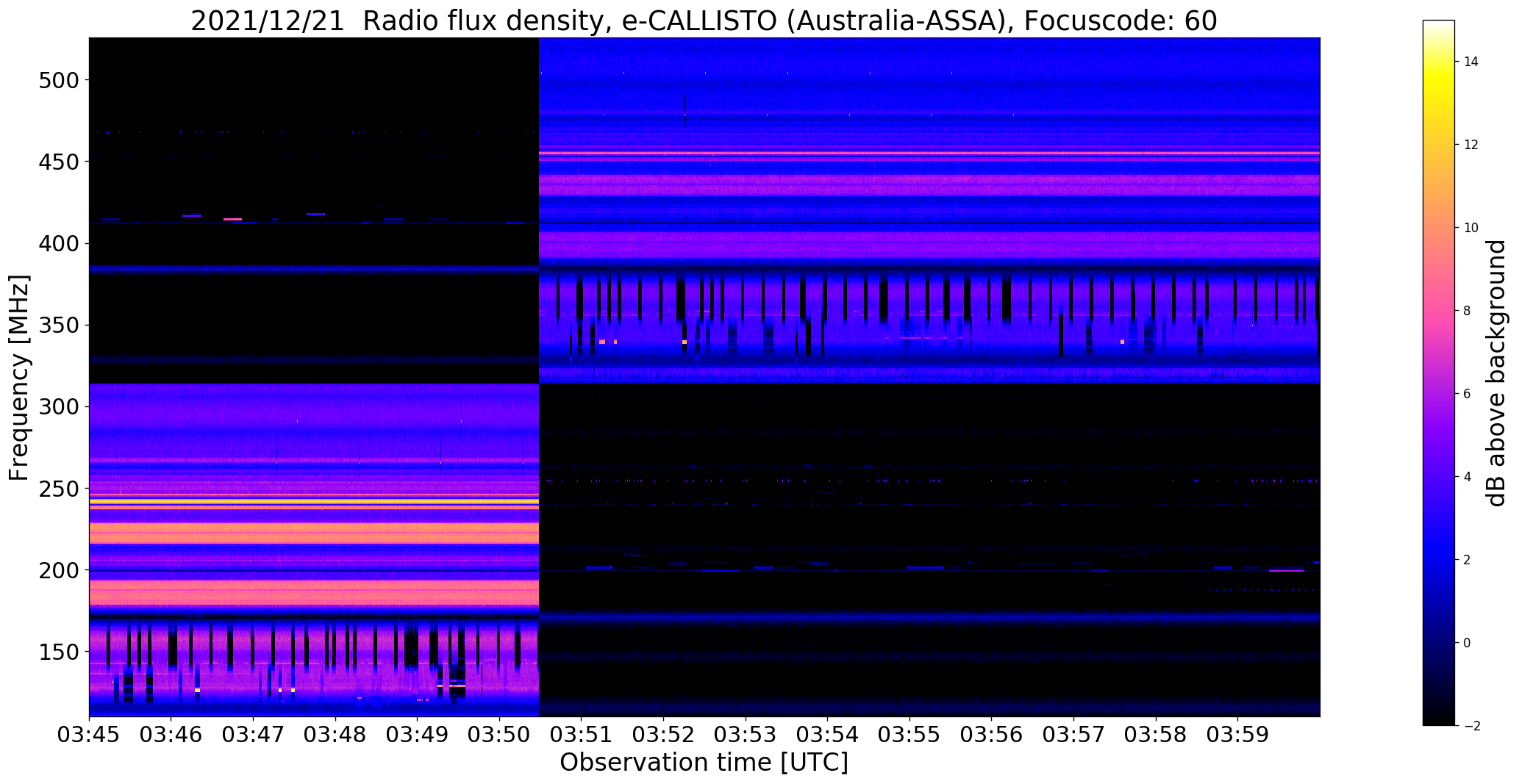1519x784 pixels.
Task: Click the 03:53 time tick label
Action: [x=746, y=735]
